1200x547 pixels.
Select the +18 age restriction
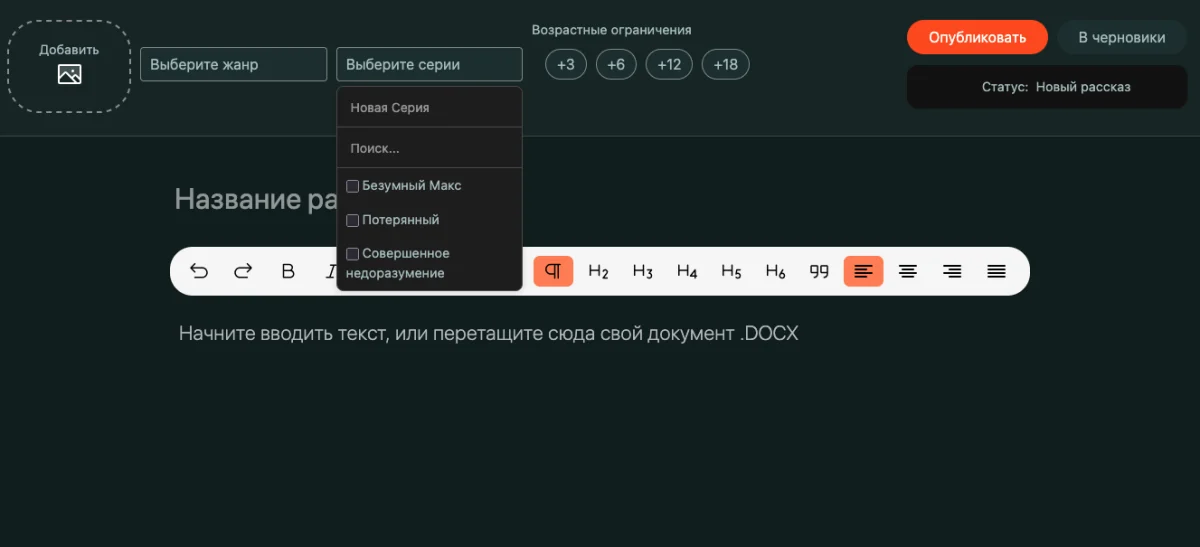pyautogui.click(x=725, y=65)
